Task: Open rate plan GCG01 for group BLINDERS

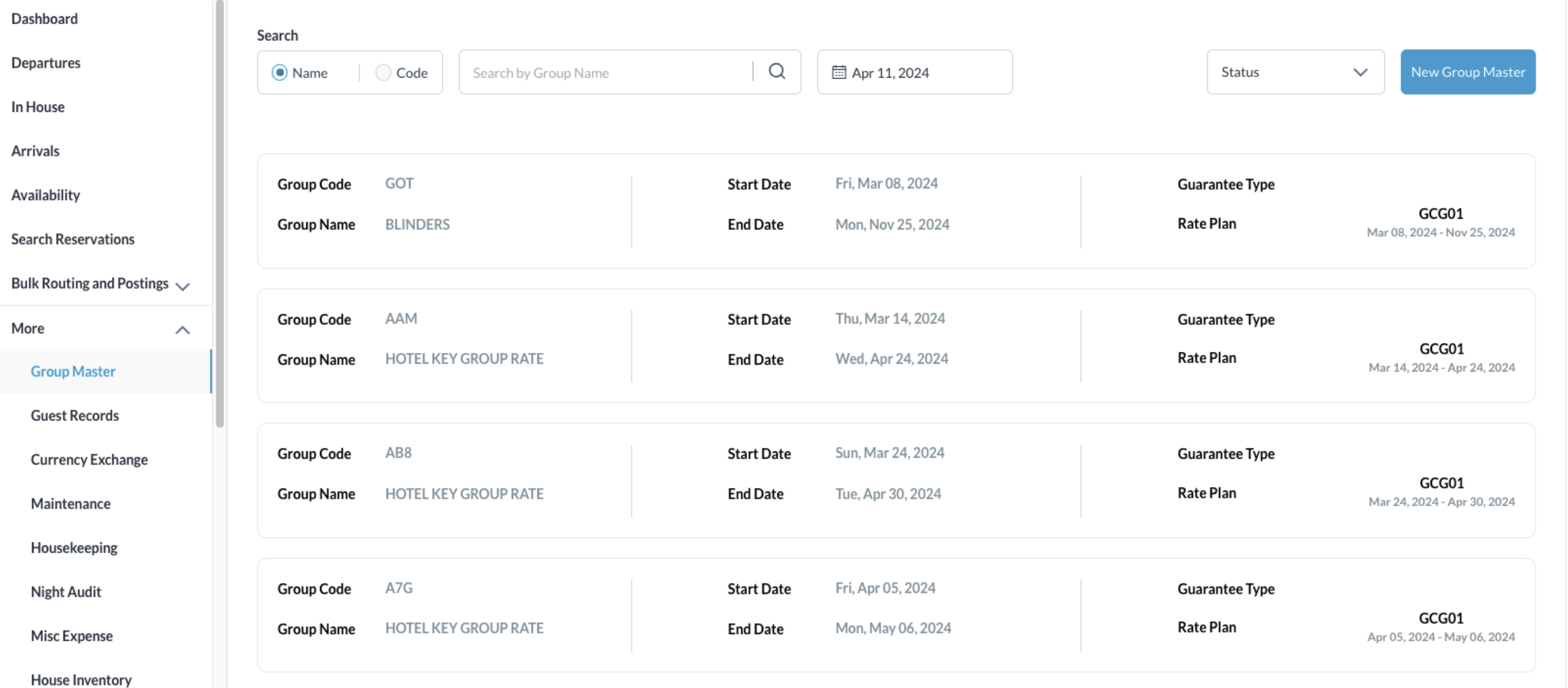Action: pos(1441,214)
